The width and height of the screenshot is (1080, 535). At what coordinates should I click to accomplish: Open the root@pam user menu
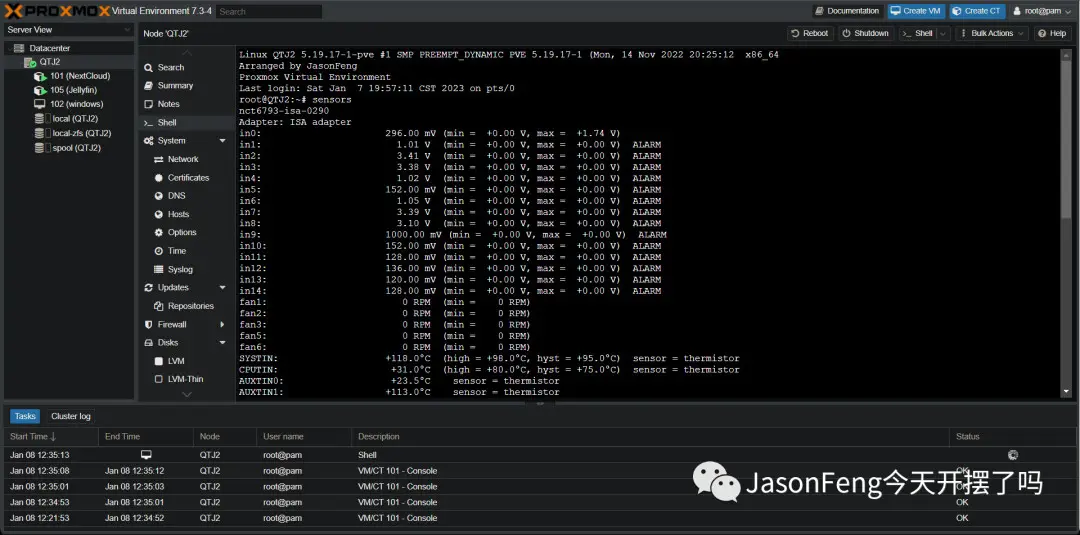pyautogui.click(x=1041, y=11)
